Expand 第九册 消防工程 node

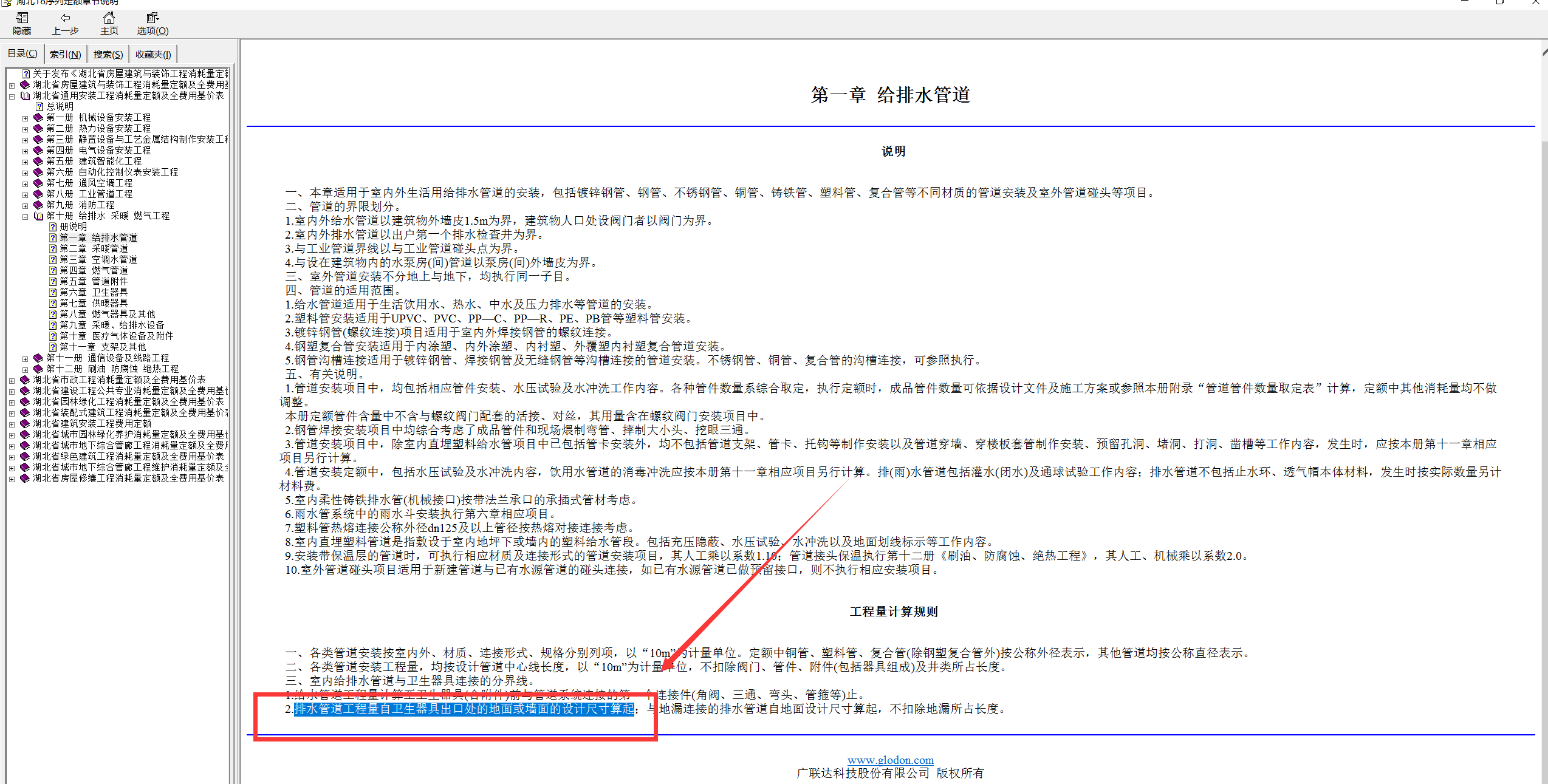click(25, 206)
